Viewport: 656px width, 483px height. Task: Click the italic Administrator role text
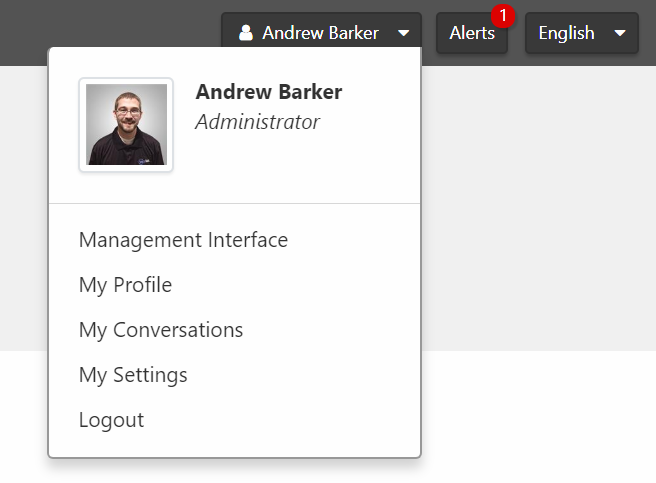pyautogui.click(x=257, y=122)
